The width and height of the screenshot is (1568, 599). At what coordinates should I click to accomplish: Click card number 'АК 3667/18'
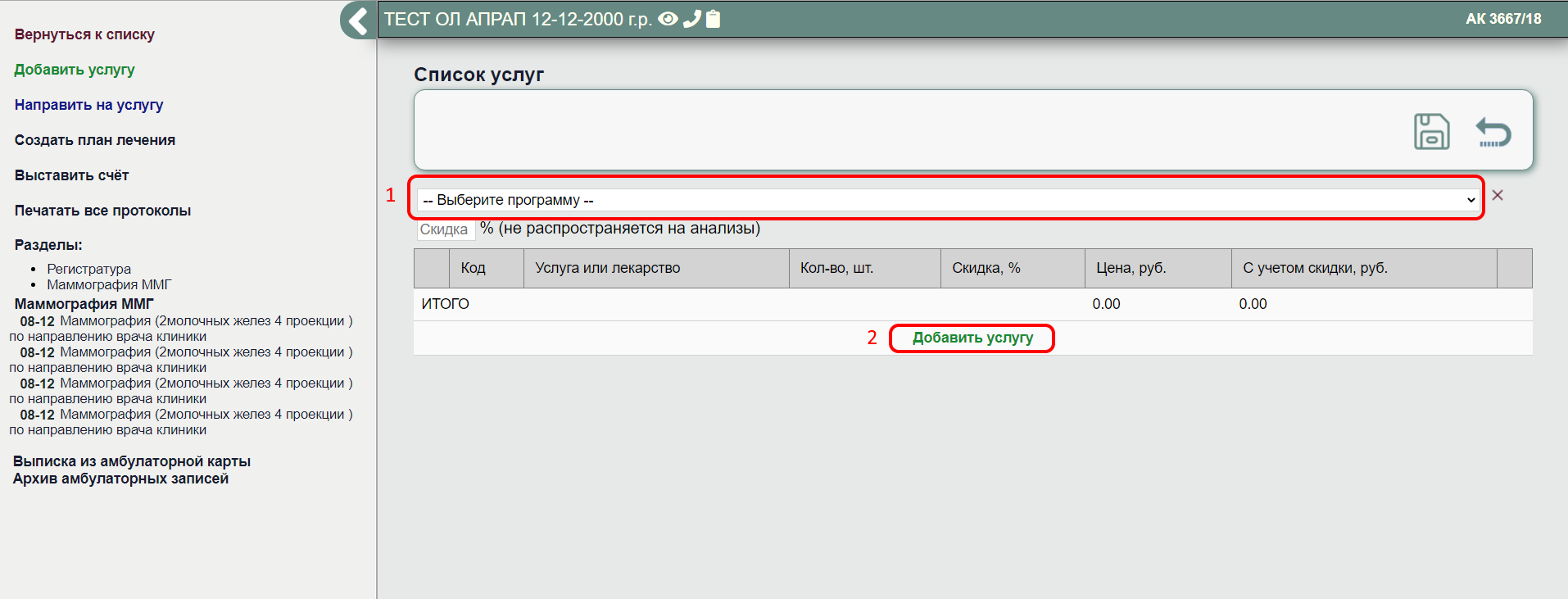tap(1503, 19)
